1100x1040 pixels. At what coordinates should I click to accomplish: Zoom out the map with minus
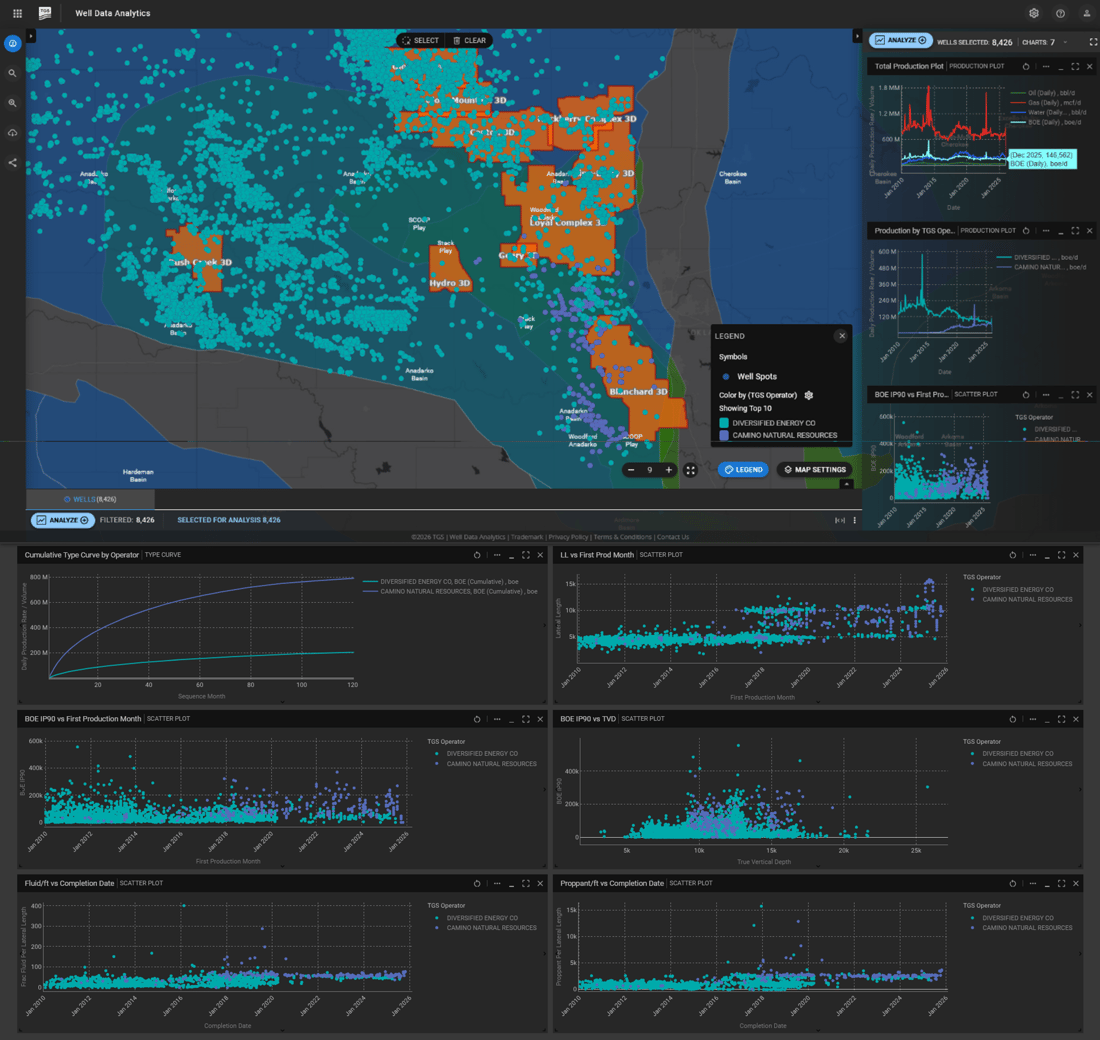pyautogui.click(x=631, y=470)
